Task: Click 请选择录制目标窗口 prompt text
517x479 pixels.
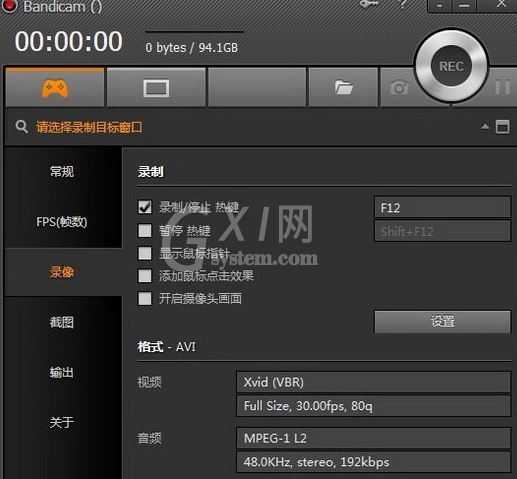Action: pos(89,127)
